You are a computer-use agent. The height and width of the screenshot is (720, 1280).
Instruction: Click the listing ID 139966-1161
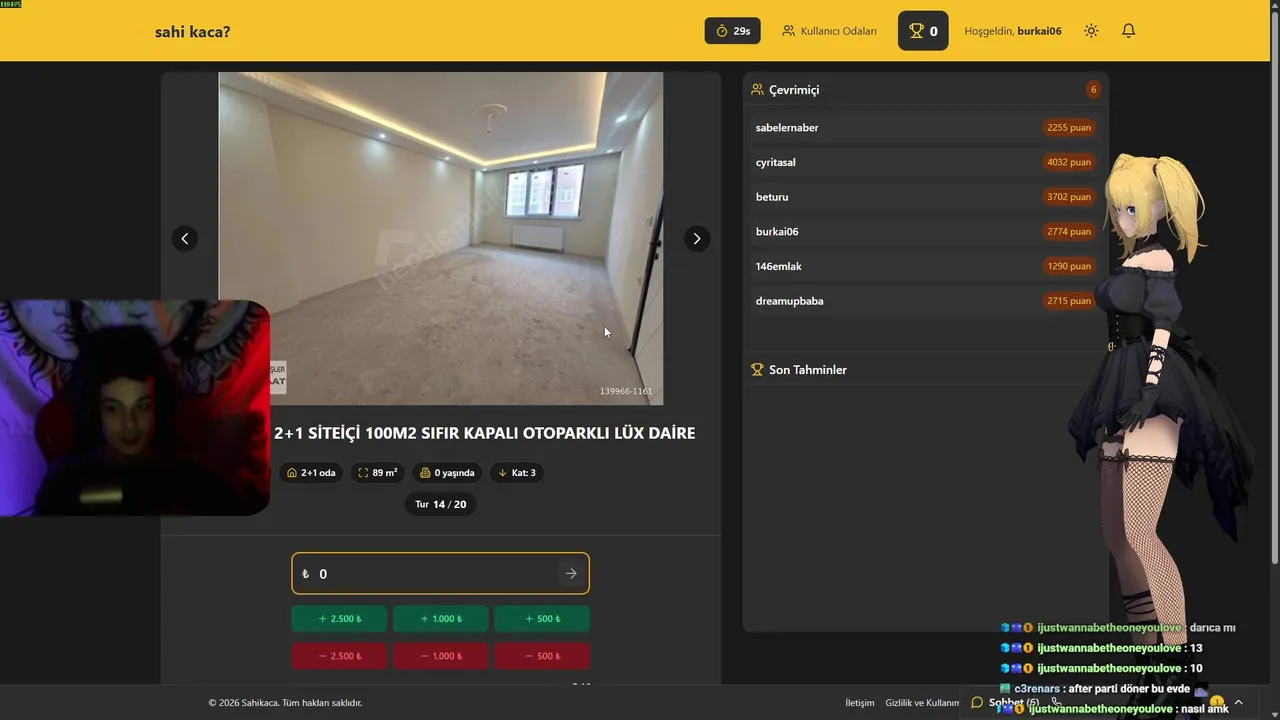(626, 392)
